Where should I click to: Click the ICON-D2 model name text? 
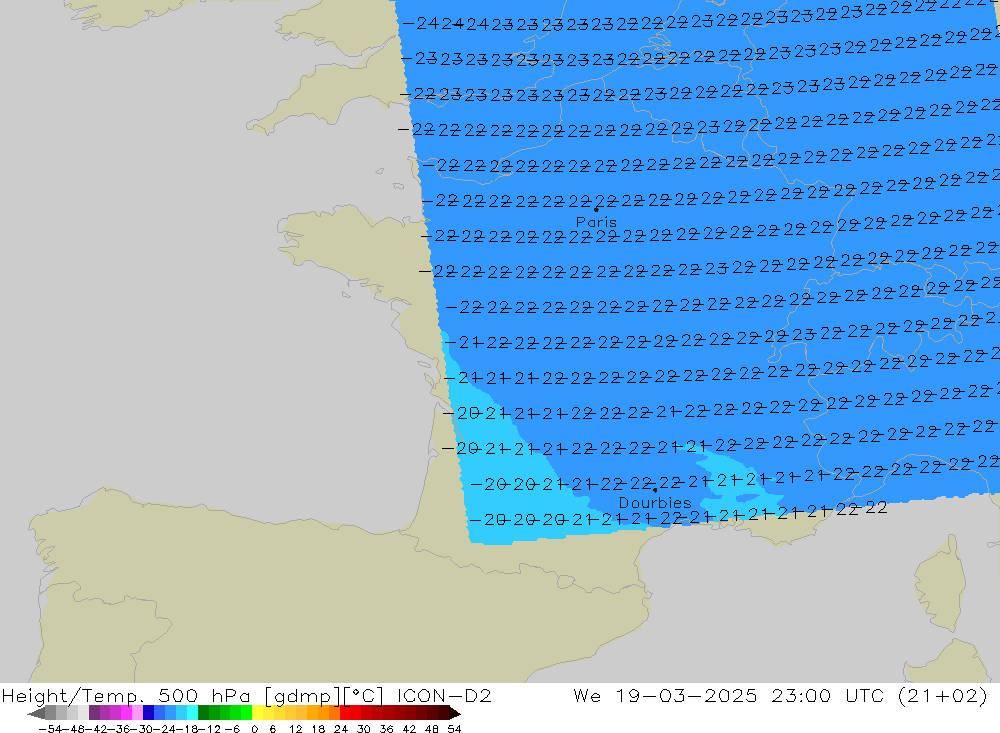coord(444,695)
